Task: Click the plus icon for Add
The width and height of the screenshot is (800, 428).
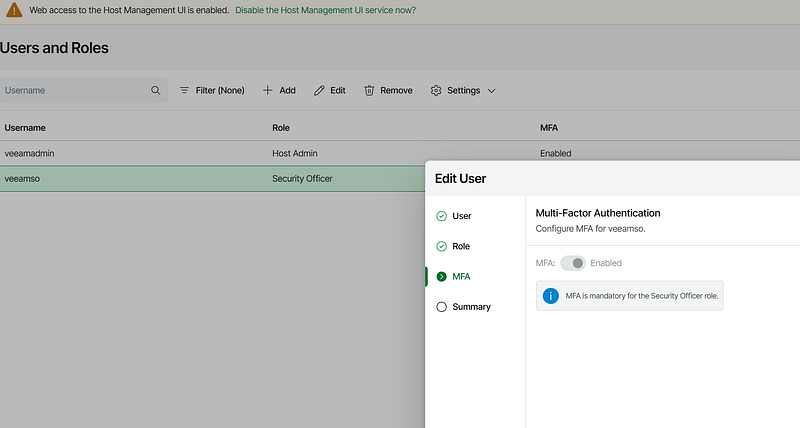Action: 268,90
